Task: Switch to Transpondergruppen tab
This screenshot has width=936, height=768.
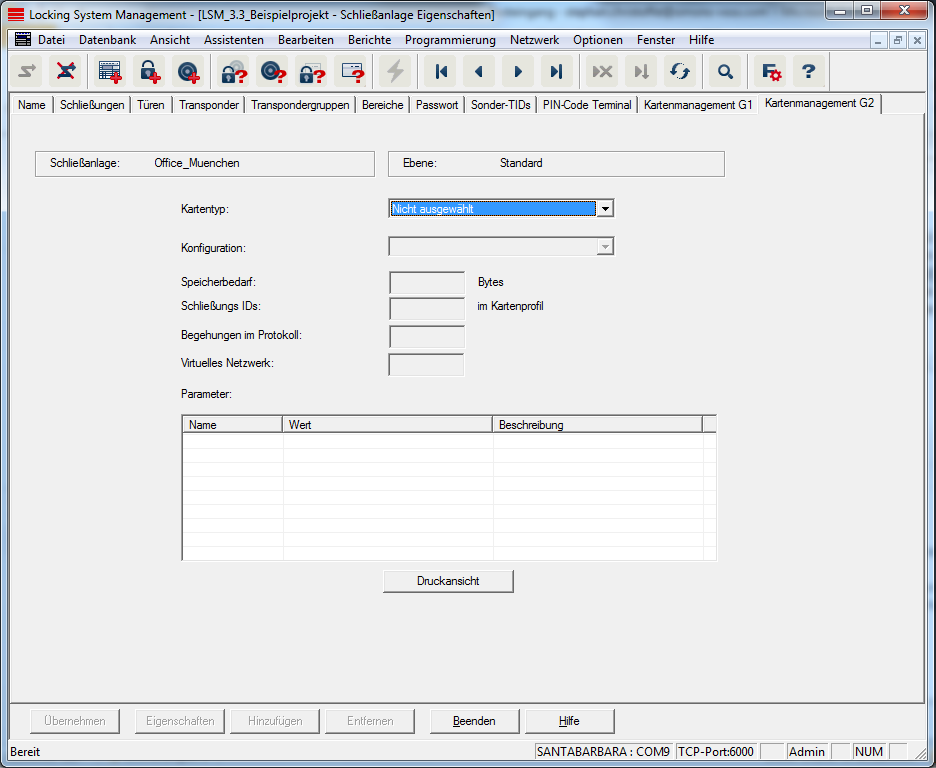Action: 300,105
